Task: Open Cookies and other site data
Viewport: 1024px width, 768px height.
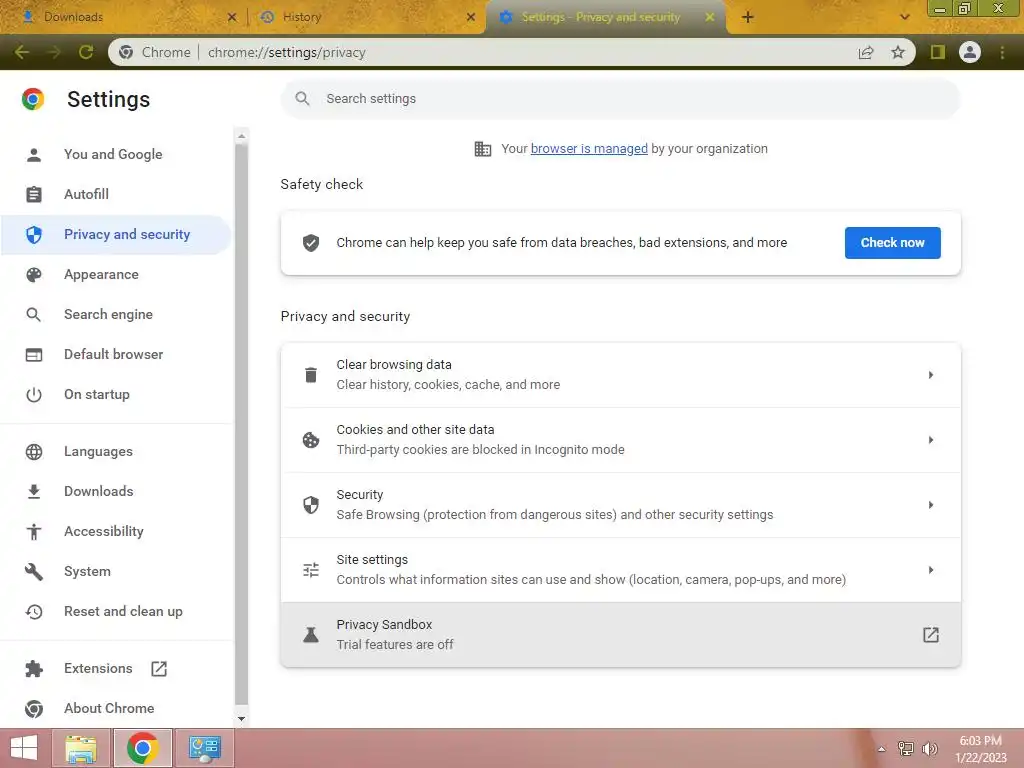Action: pos(620,440)
